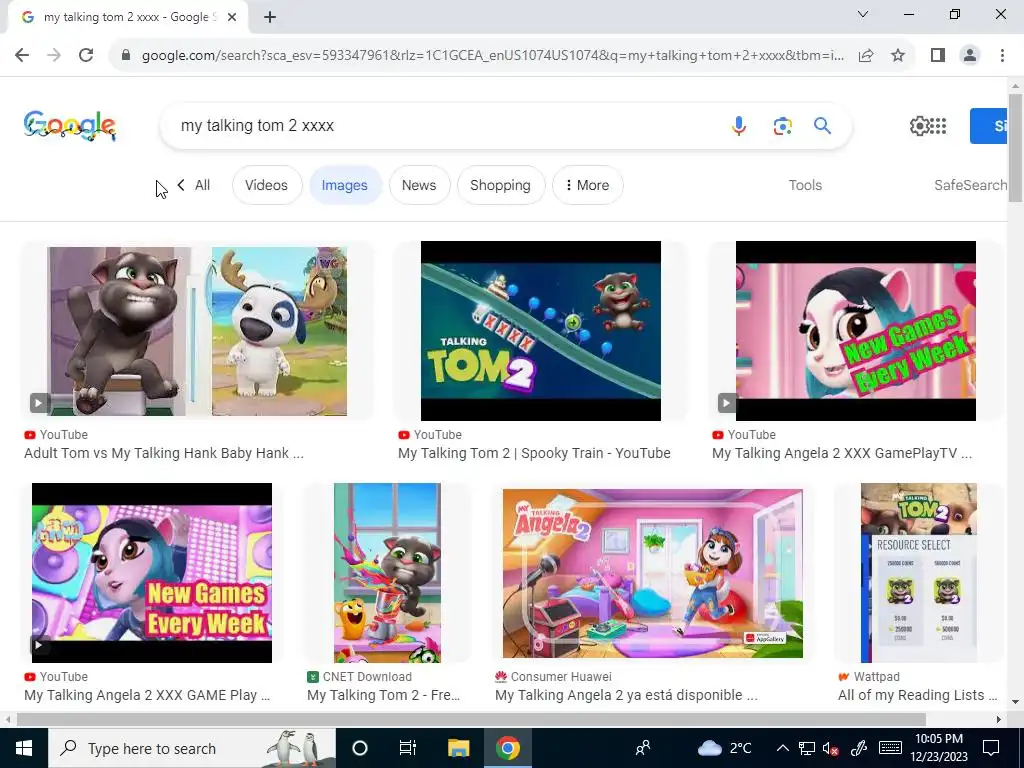The height and width of the screenshot is (768, 1024).
Task: Click 'My Talking Tom 2 - Fre...' link
Action: coord(383,696)
